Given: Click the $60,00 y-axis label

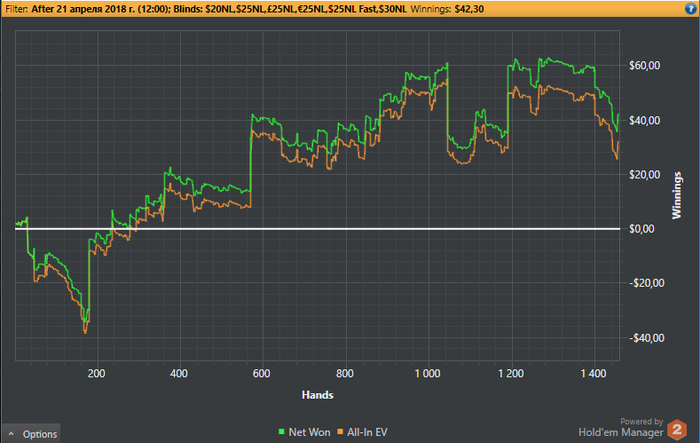Looking at the screenshot, I should [x=645, y=66].
